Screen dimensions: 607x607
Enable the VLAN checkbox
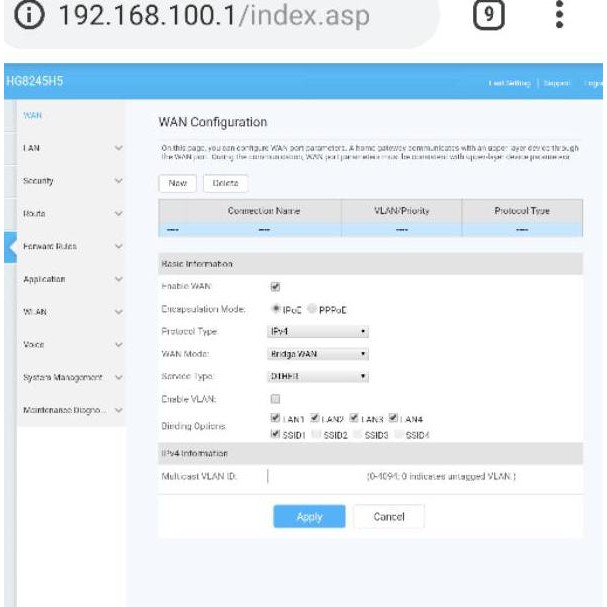tap(275, 399)
